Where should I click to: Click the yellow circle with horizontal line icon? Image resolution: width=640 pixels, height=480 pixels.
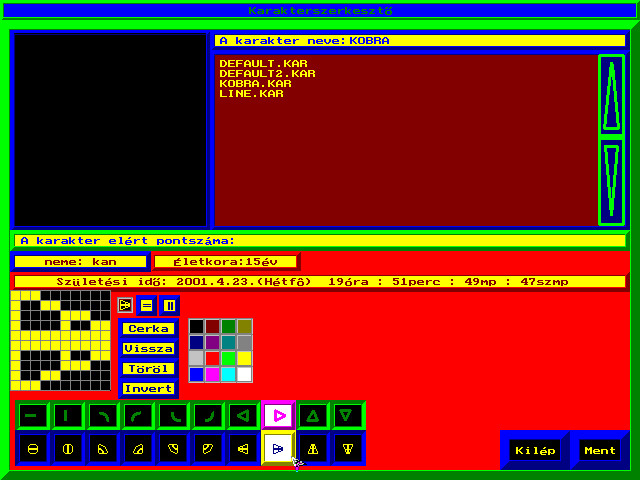tap(33, 449)
